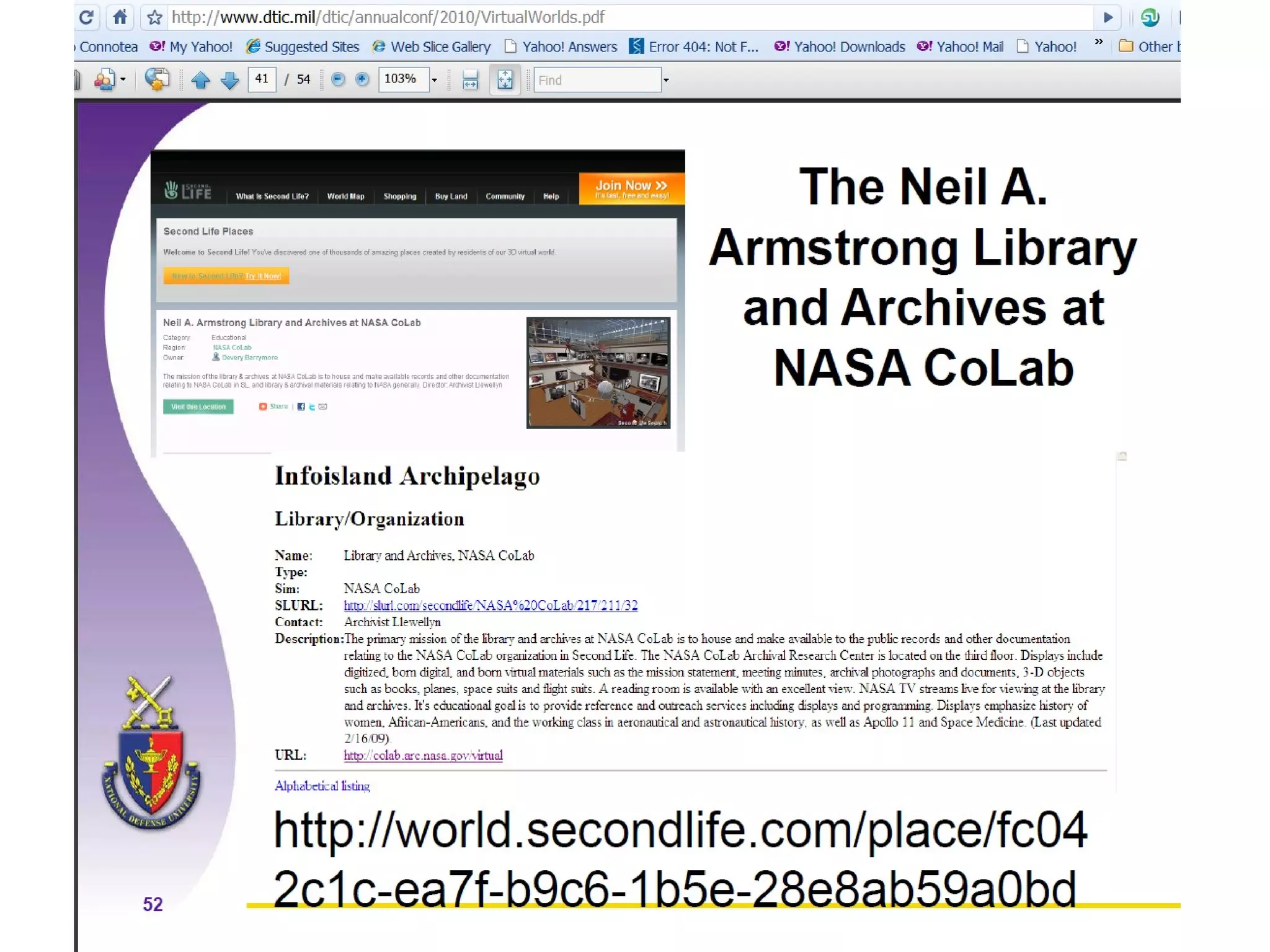1270x952 pixels.
Task: Bookmark this page with the star icon
Action: pyautogui.click(x=154, y=17)
